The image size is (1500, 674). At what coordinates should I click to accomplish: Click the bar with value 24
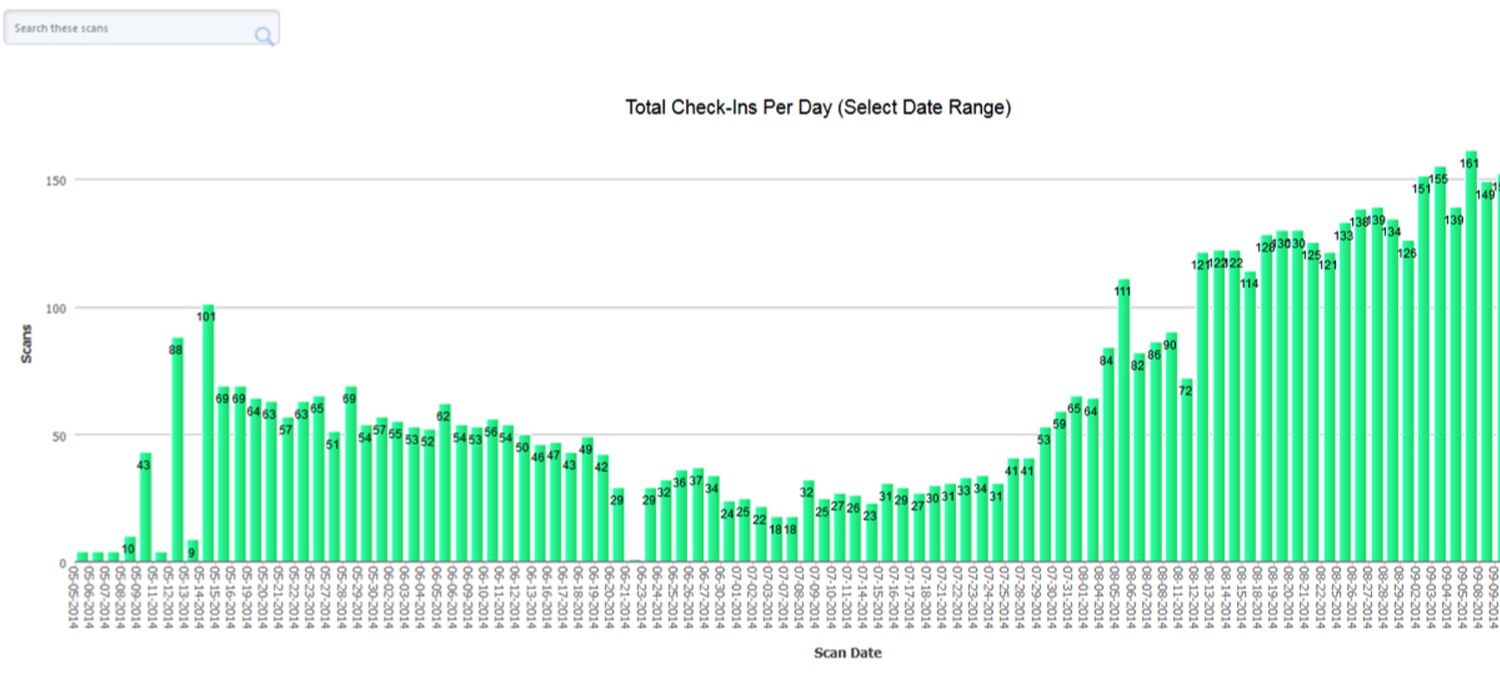pyautogui.click(x=729, y=532)
